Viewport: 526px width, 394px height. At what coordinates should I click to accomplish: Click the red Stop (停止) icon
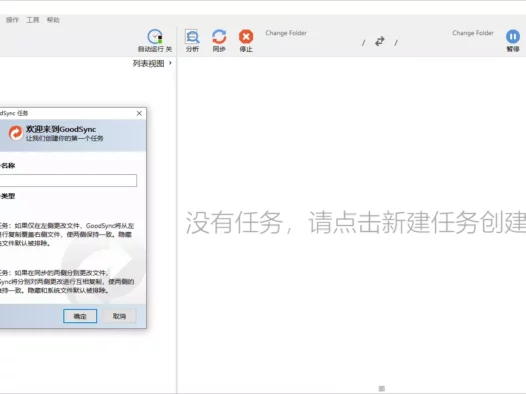tap(246, 37)
